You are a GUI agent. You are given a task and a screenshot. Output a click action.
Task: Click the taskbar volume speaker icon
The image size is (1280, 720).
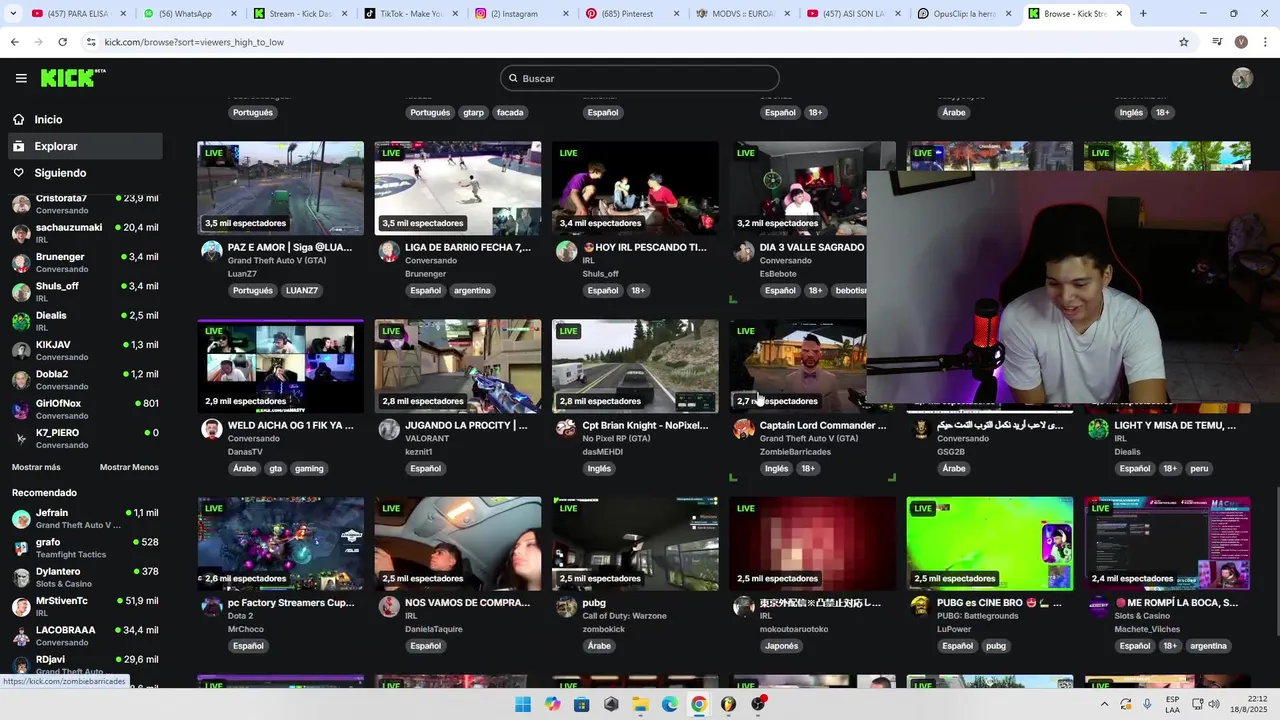[x=1213, y=704]
